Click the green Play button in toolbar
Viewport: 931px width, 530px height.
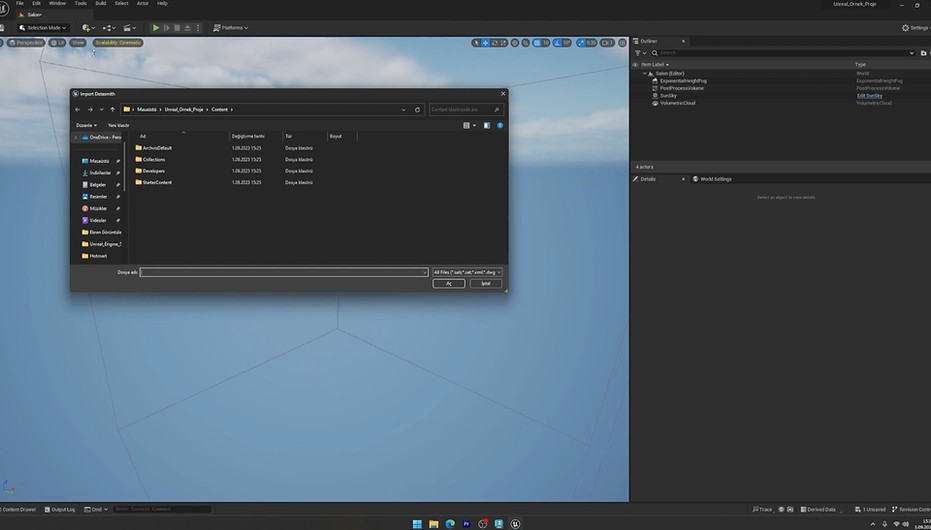tap(156, 28)
